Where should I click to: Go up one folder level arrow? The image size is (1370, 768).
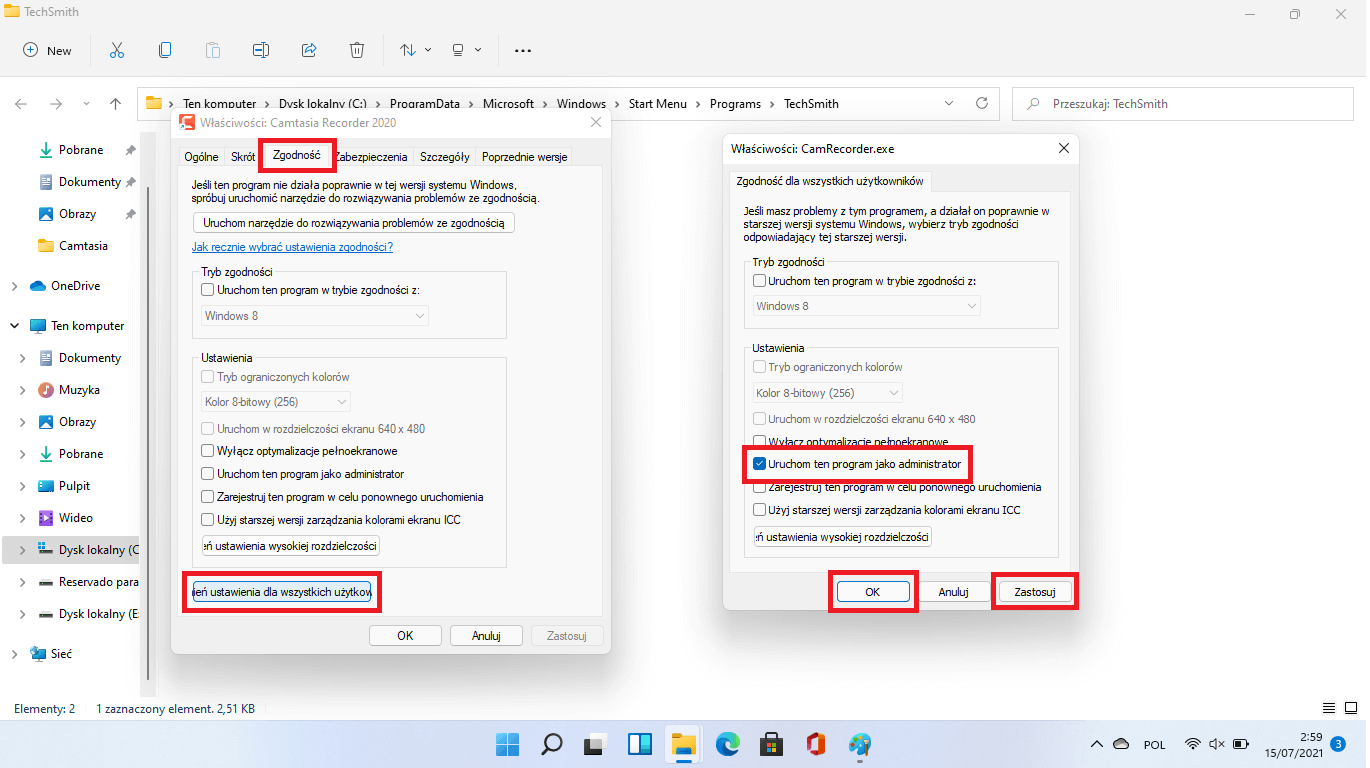116,104
